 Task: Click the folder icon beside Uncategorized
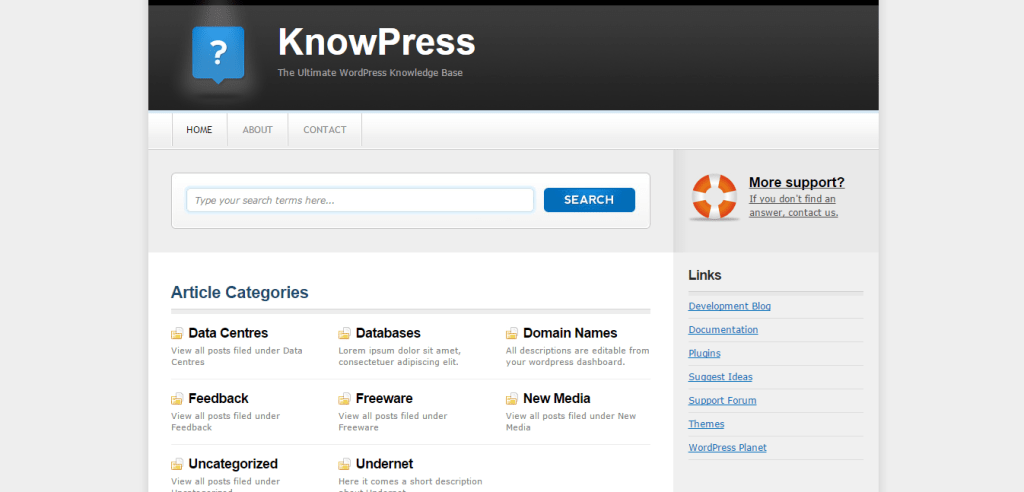[x=177, y=465]
